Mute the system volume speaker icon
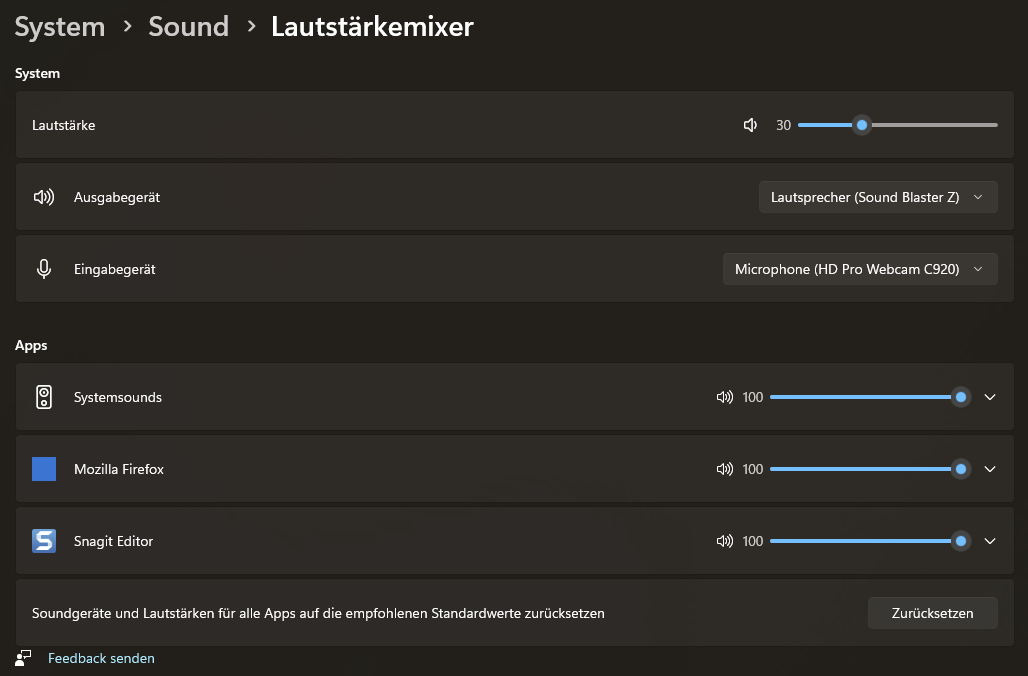The height and width of the screenshot is (676, 1028). [x=751, y=125]
